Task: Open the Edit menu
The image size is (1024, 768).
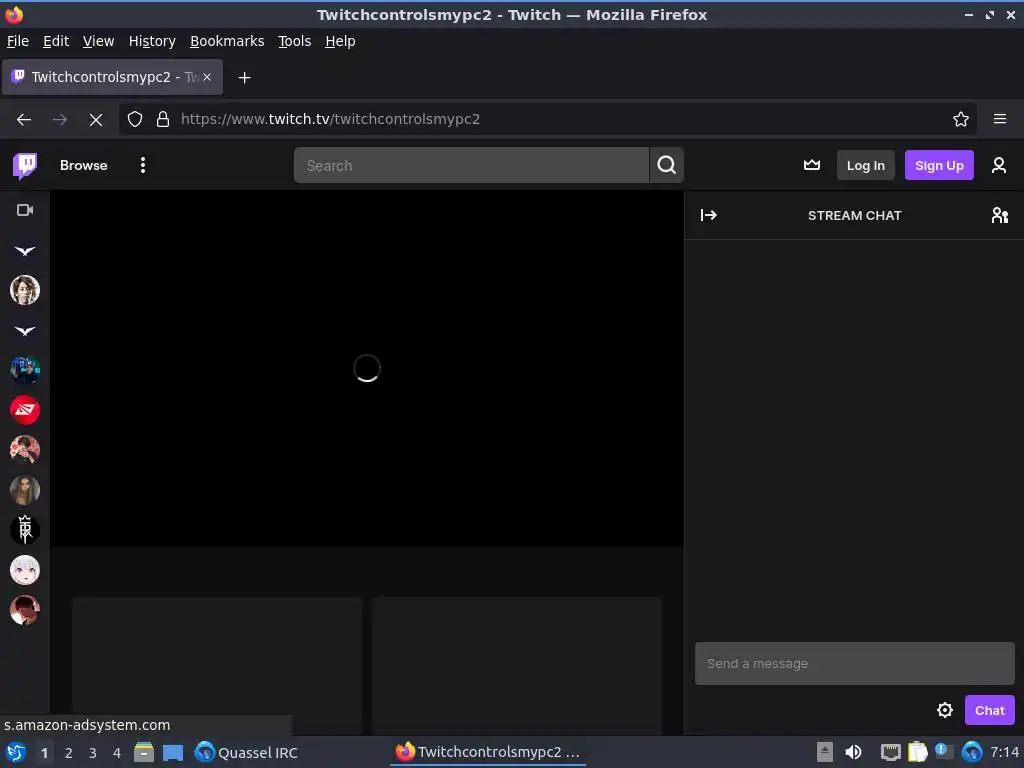Action: point(56,41)
